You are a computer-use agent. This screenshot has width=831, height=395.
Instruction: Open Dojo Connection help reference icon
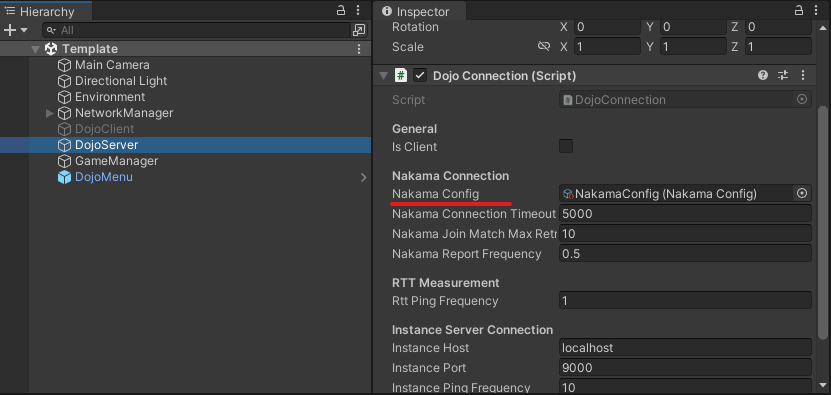point(763,75)
